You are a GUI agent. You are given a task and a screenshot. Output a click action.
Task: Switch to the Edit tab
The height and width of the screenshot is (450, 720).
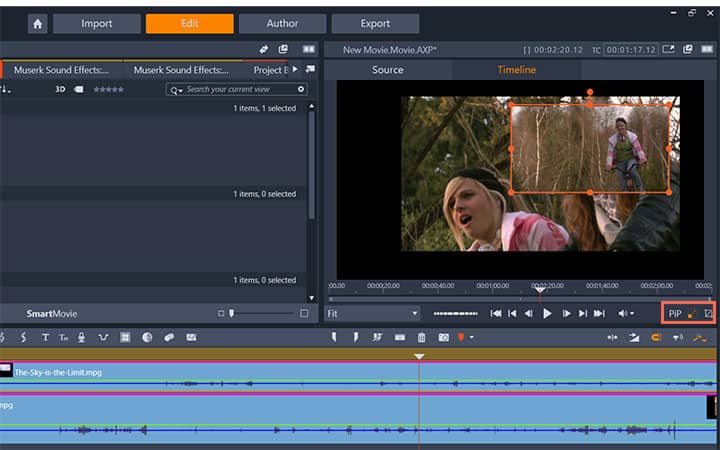190,24
